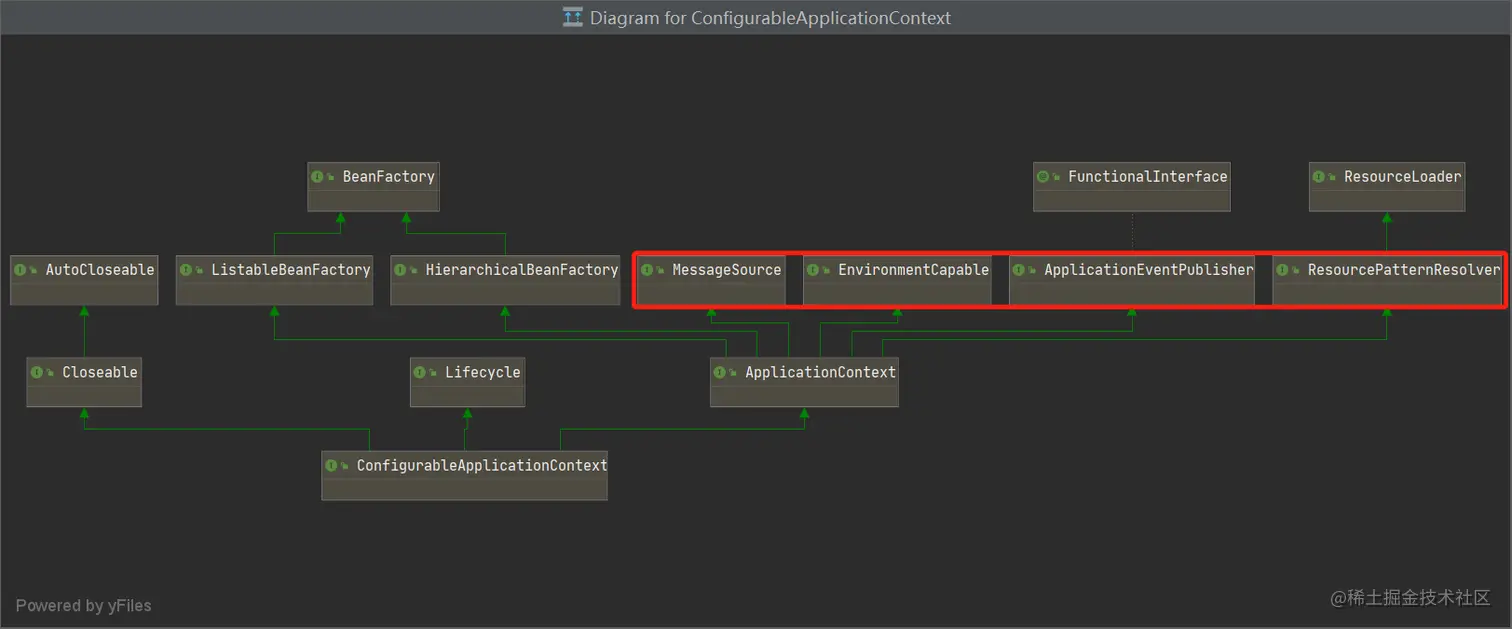The image size is (1512, 629).
Task: Click the HierarchicalBeanFactory interface icon
Action: tap(400, 270)
